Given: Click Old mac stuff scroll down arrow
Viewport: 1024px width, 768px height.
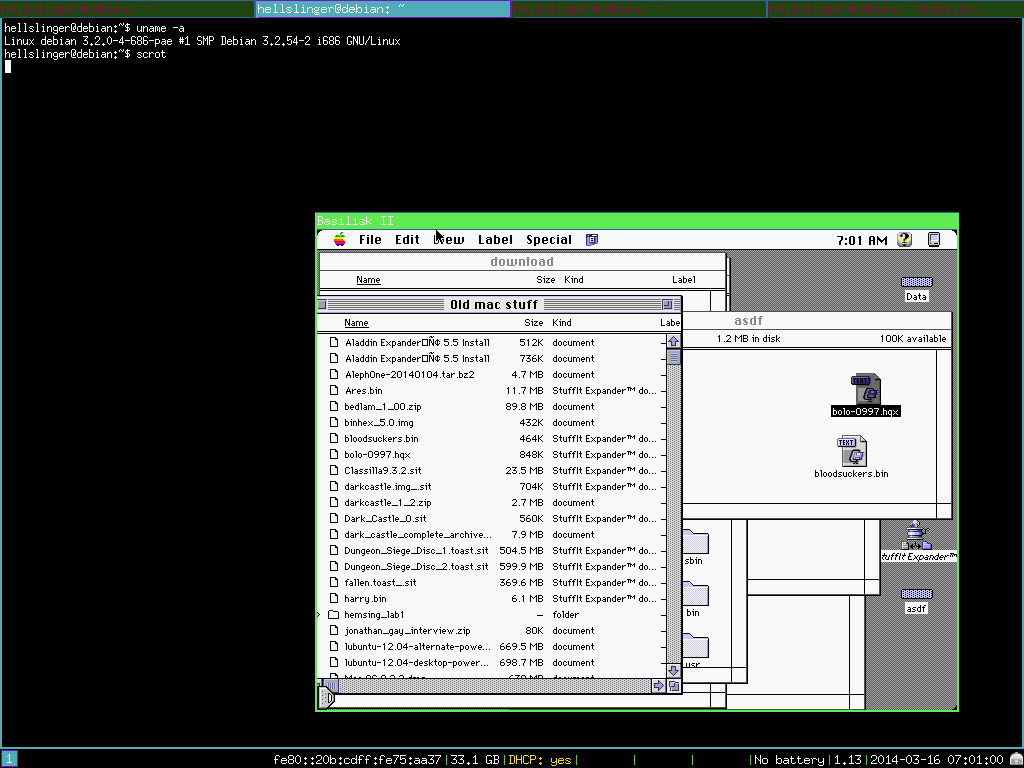Looking at the screenshot, I should tap(673, 671).
